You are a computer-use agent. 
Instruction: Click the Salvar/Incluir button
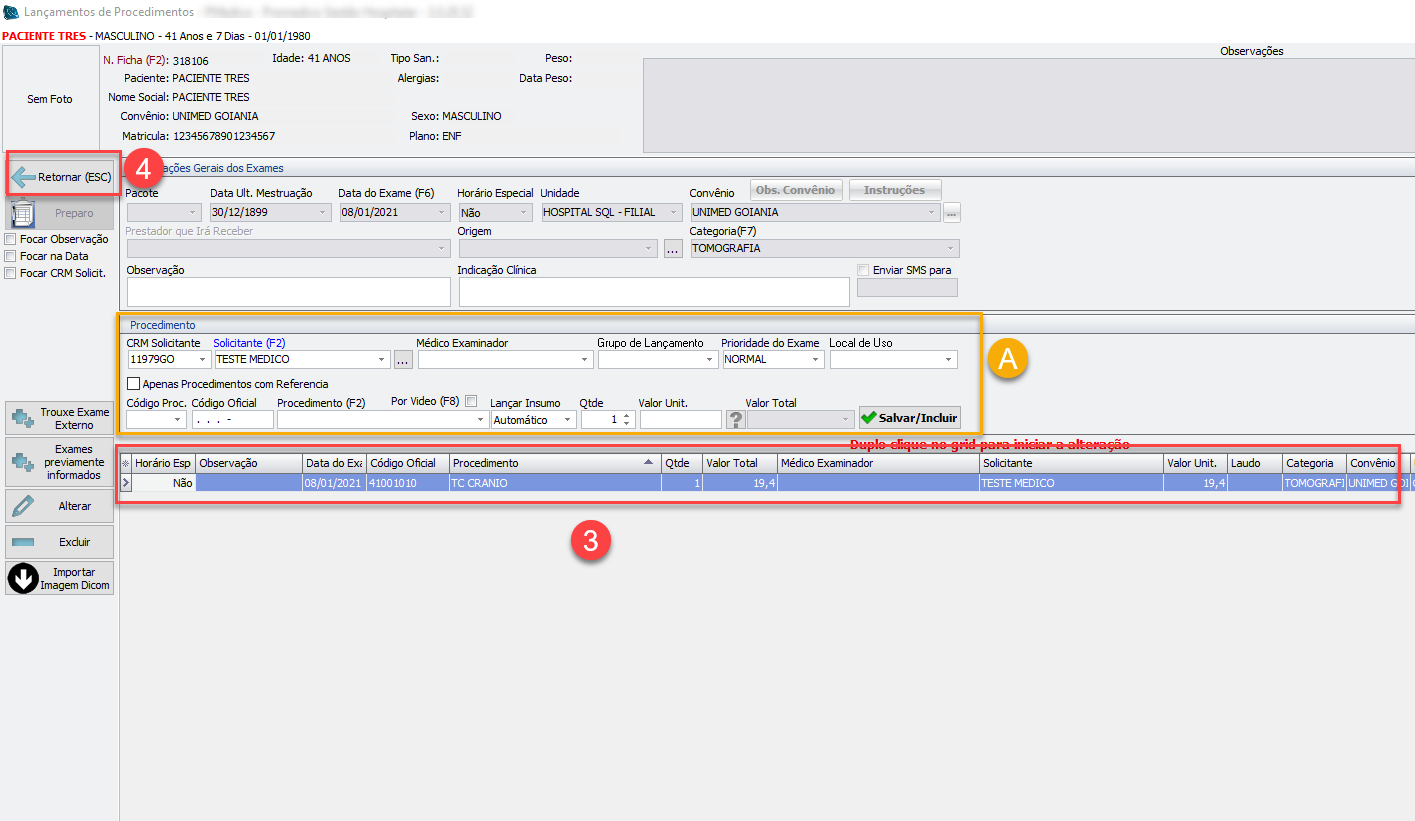coord(909,418)
